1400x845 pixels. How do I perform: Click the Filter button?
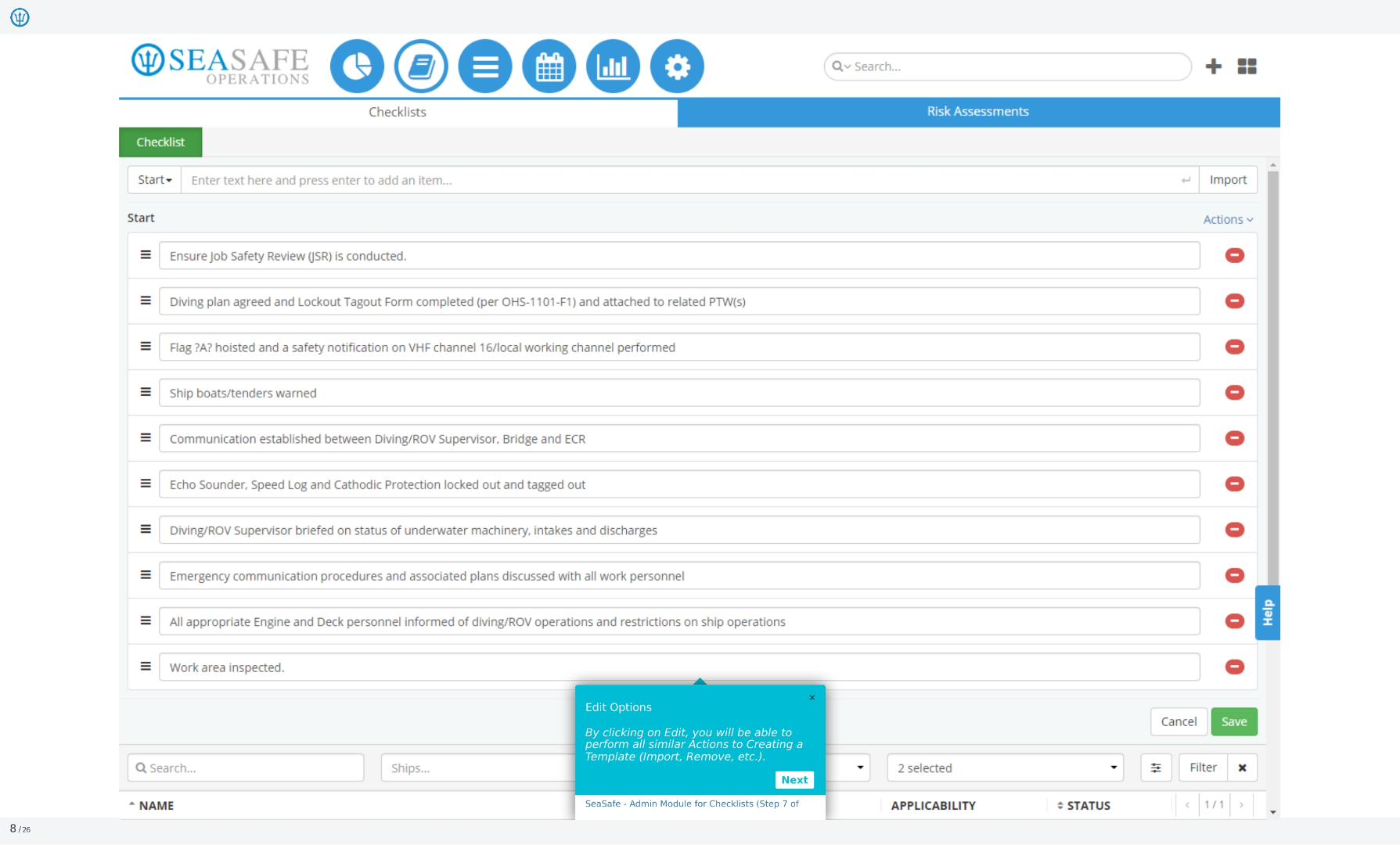click(x=1203, y=768)
